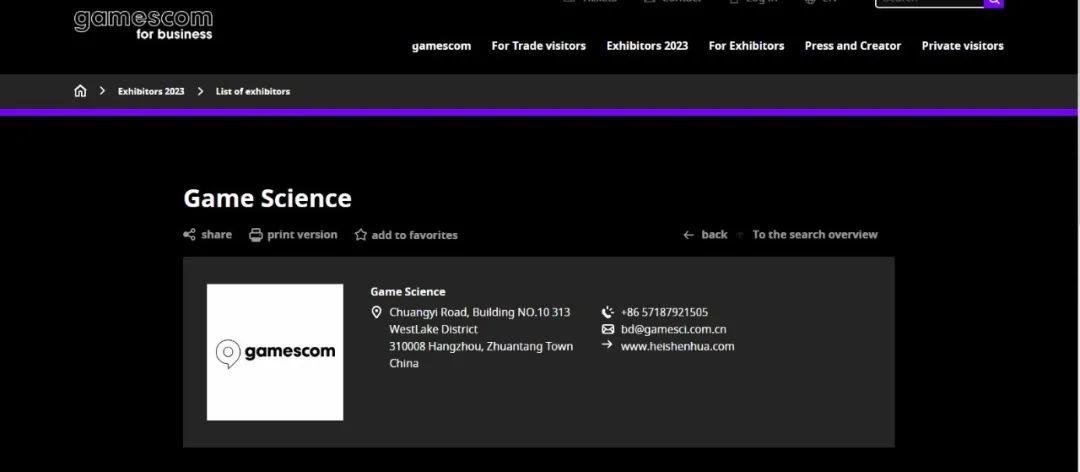The height and width of the screenshot is (472, 1080).
Task: Click the Game Science page heading
Action: click(x=267, y=198)
